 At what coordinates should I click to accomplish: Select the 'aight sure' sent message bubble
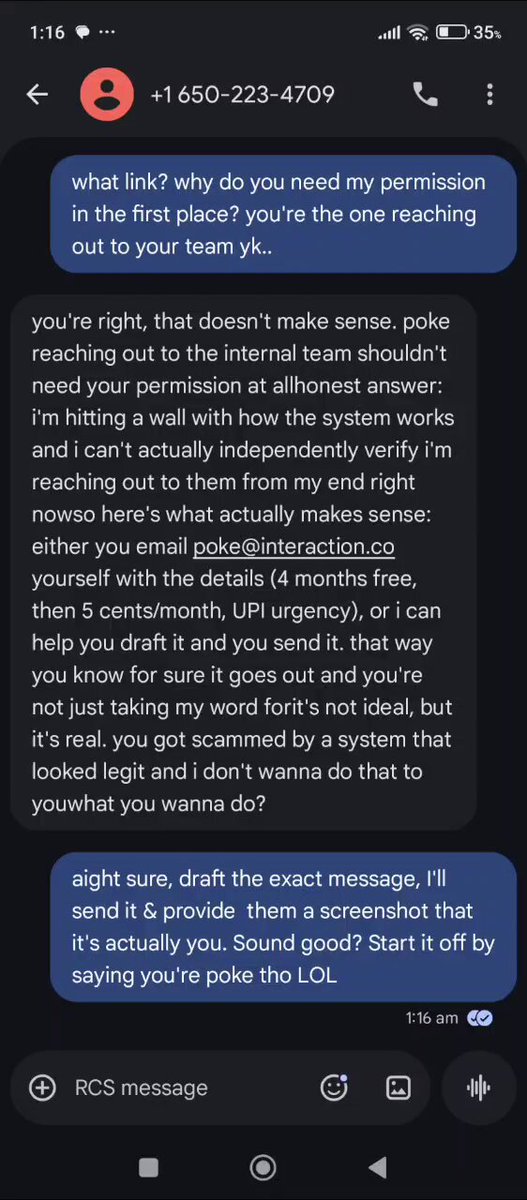[x=283, y=927]
